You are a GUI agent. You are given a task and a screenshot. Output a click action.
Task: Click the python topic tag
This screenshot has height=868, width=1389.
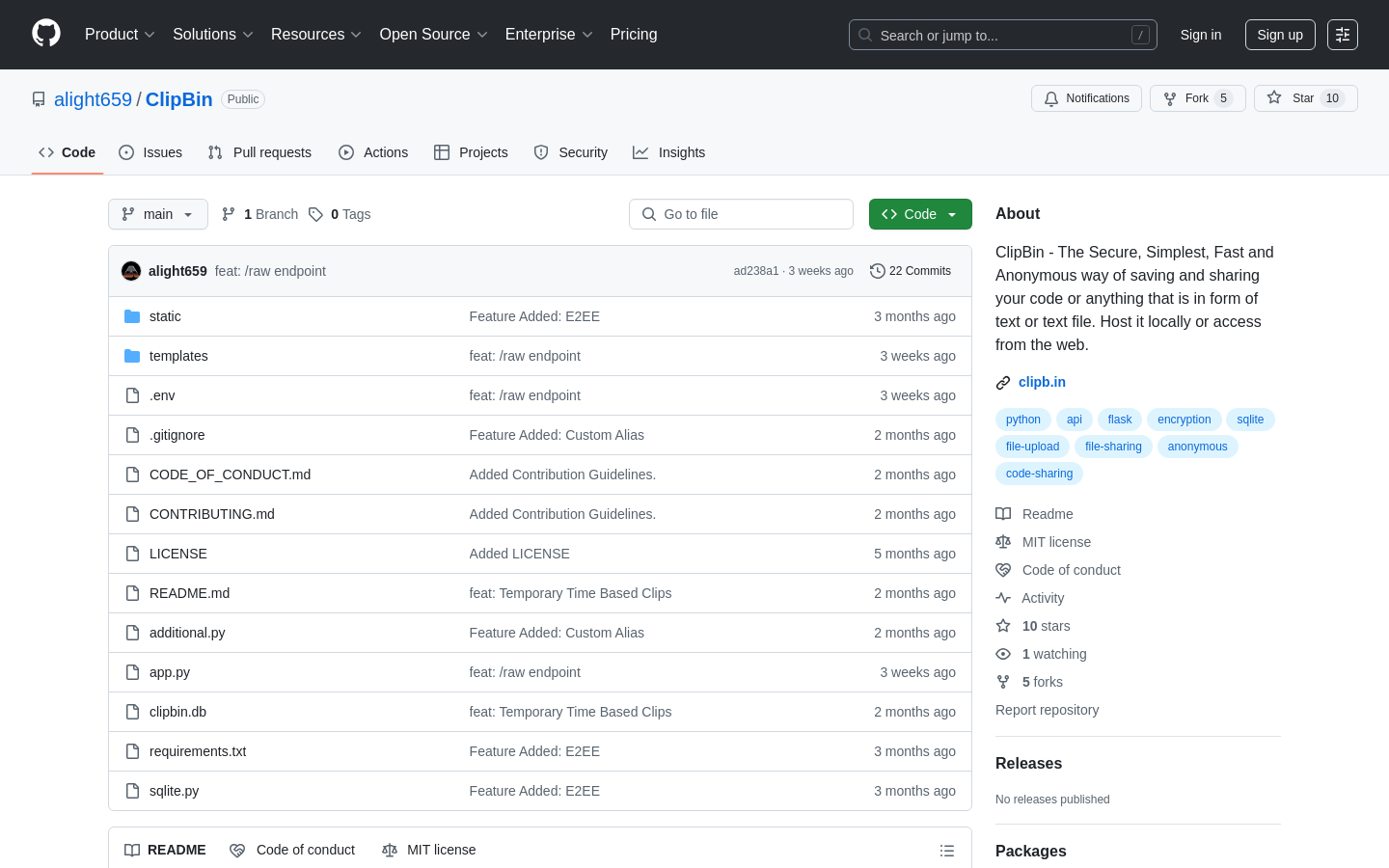1023,420
